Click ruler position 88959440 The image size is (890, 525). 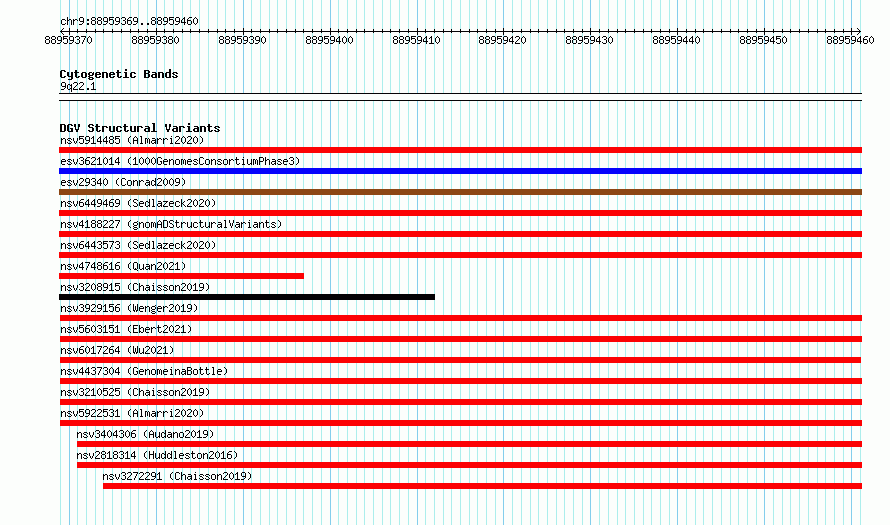pyautogui.click(x=676, y=40)
